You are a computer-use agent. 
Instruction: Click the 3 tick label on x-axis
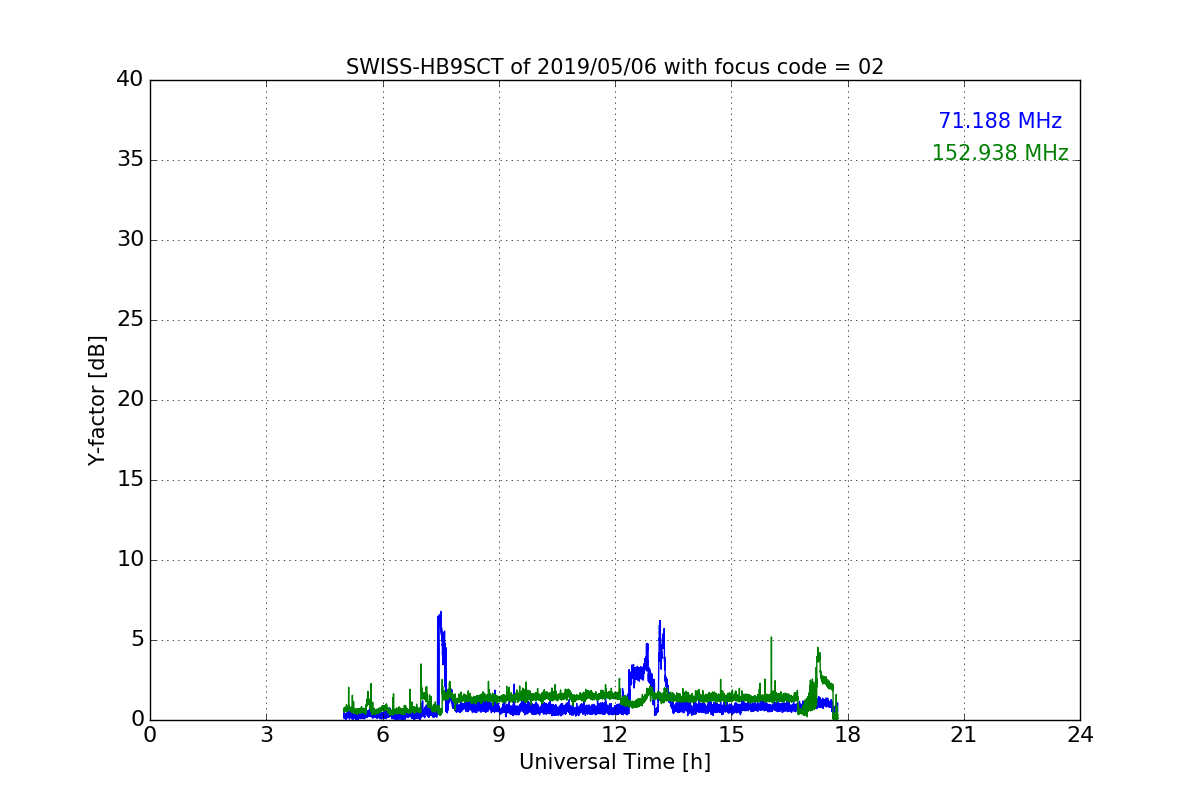(x=266, y=735)
